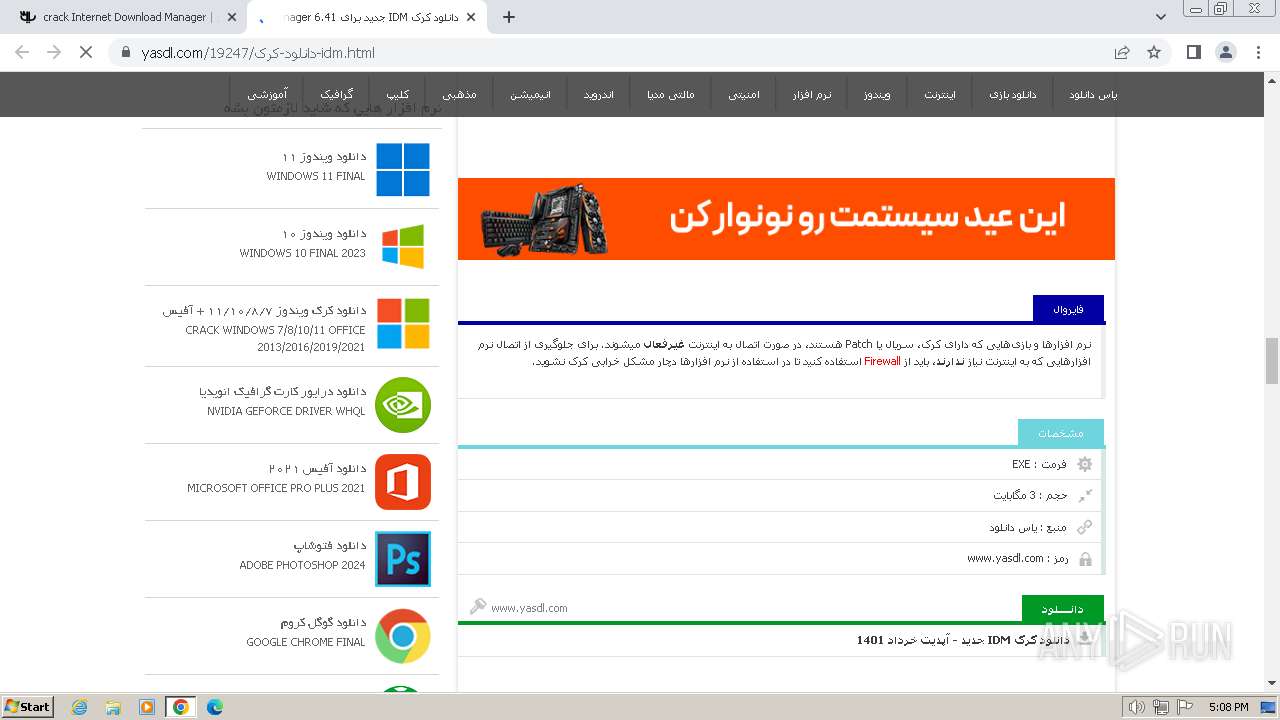
Task: Open the Microsoft Office 2021 icon
Action: 403,482
